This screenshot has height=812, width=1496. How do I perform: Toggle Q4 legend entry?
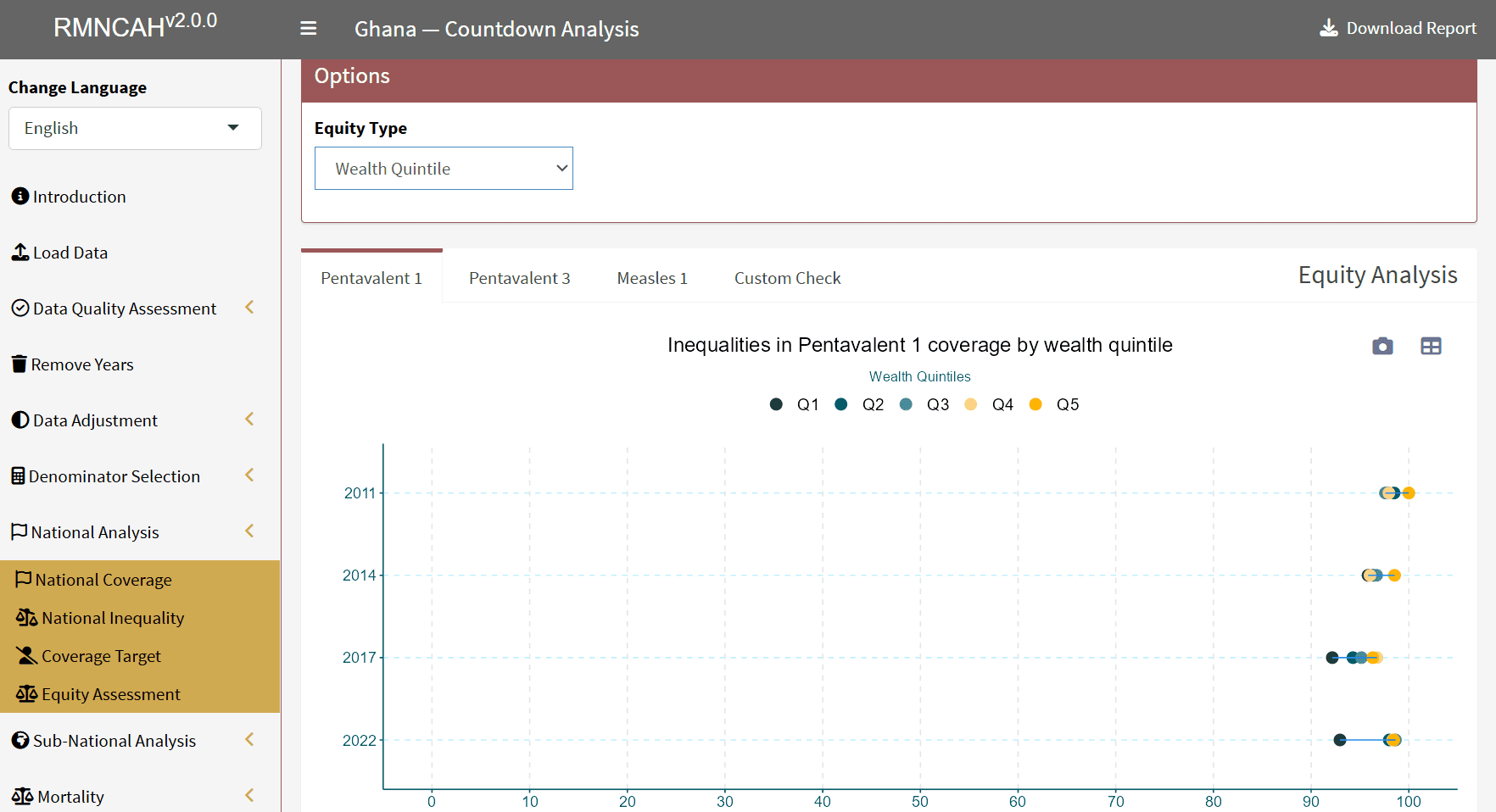pos(989,404)
